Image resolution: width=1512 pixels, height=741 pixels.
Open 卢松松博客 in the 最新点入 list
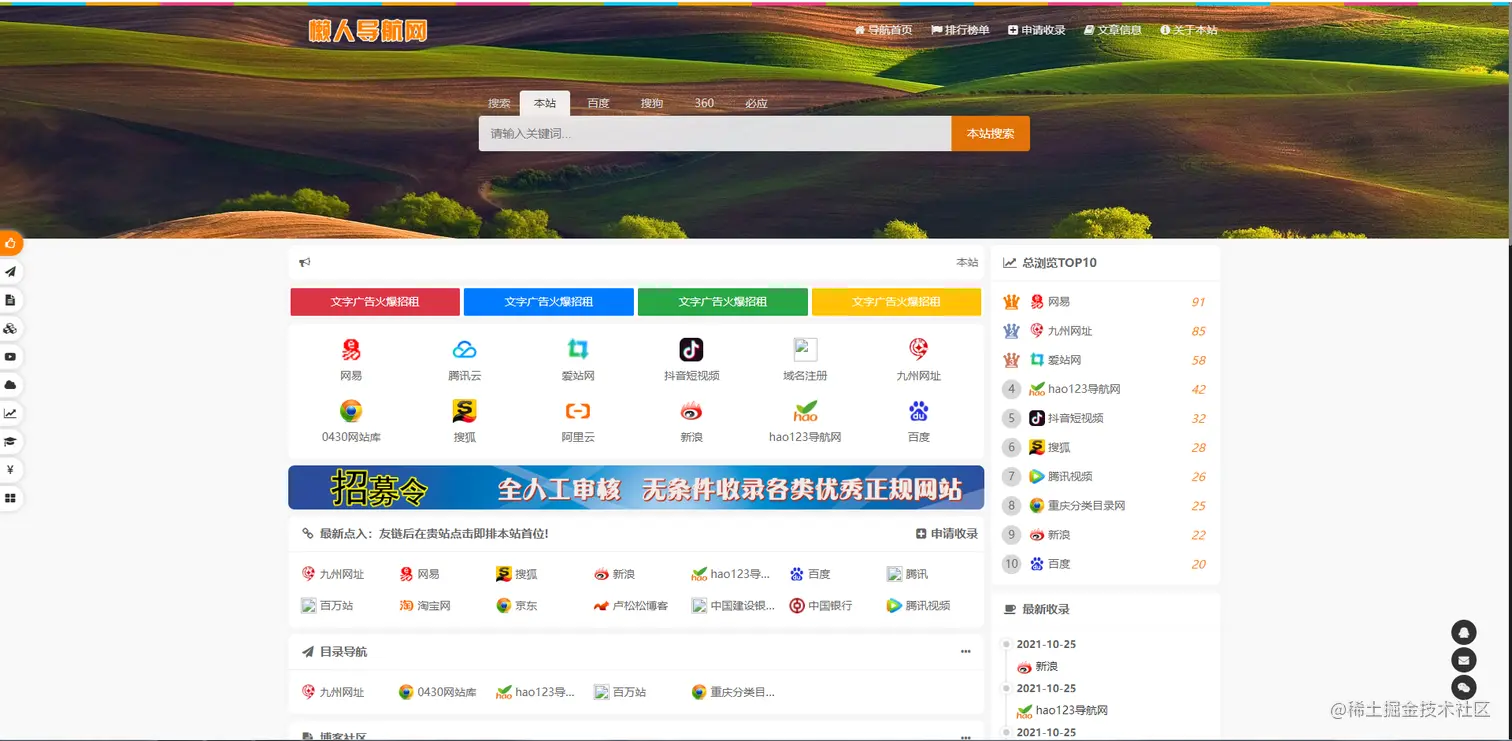tap(631, 605)
